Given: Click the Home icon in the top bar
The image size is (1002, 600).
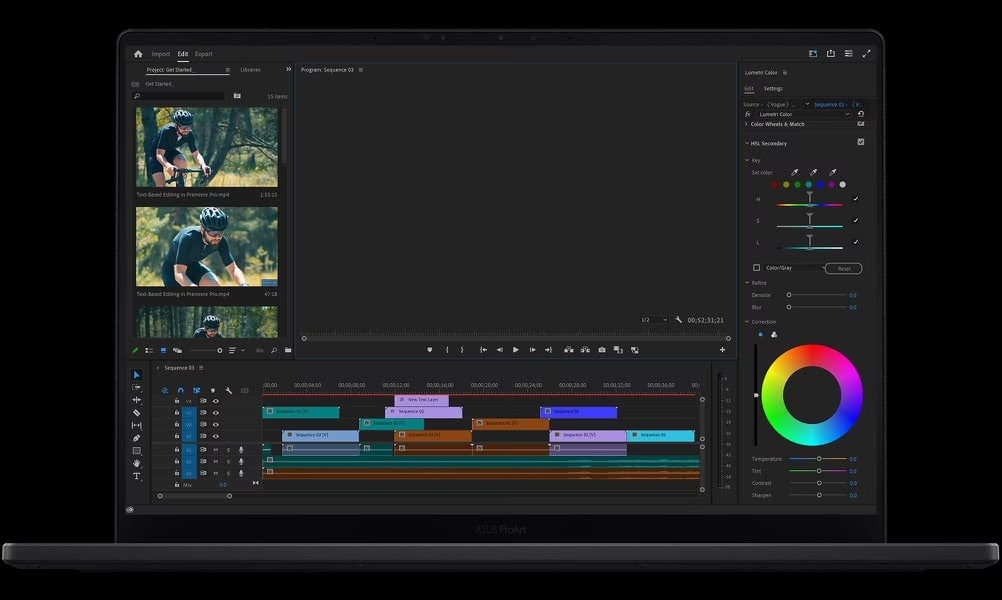Looking at the screenshot, I should coord(138,54).
